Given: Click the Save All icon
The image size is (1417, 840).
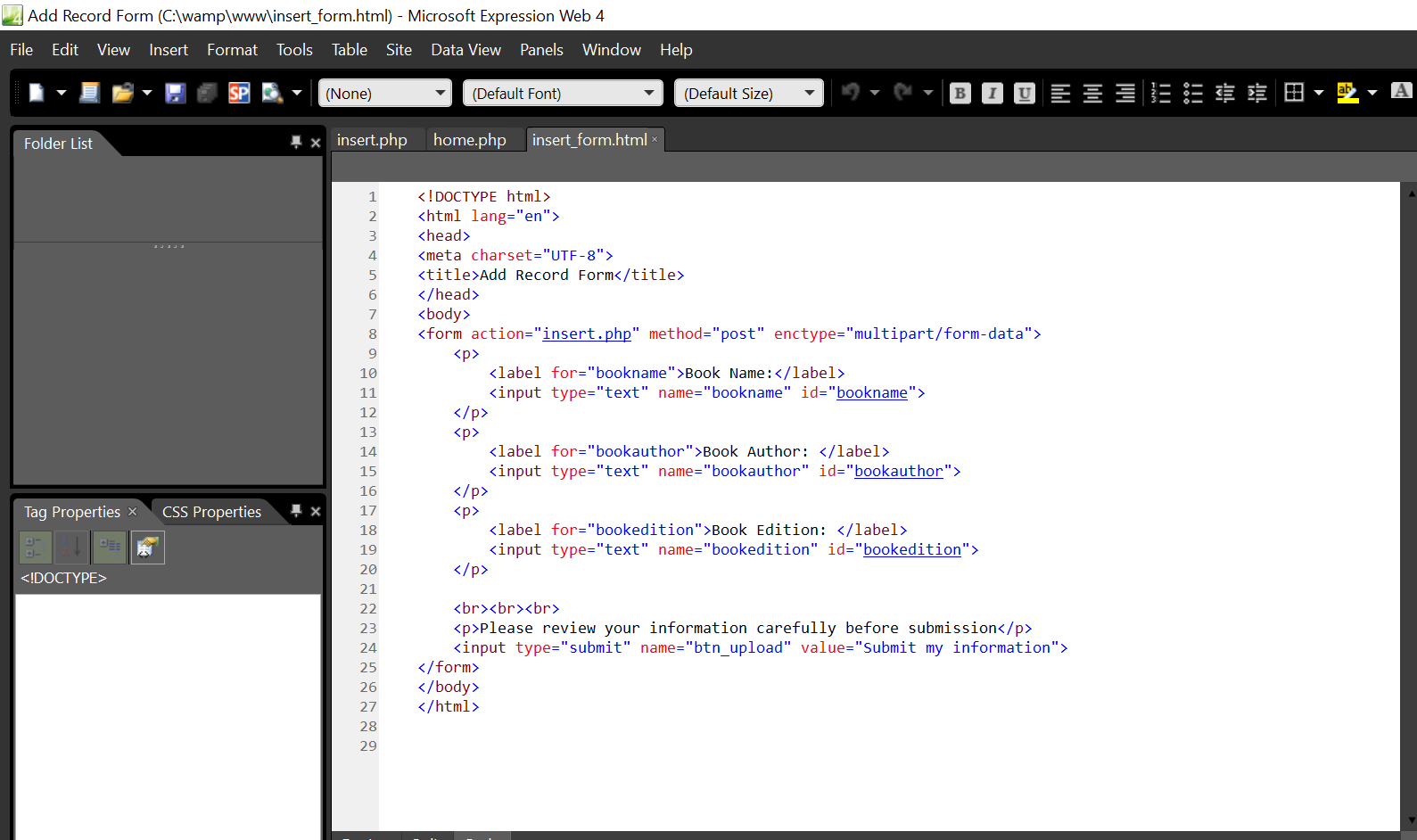Looking at the screenshot, I should 207,93.
